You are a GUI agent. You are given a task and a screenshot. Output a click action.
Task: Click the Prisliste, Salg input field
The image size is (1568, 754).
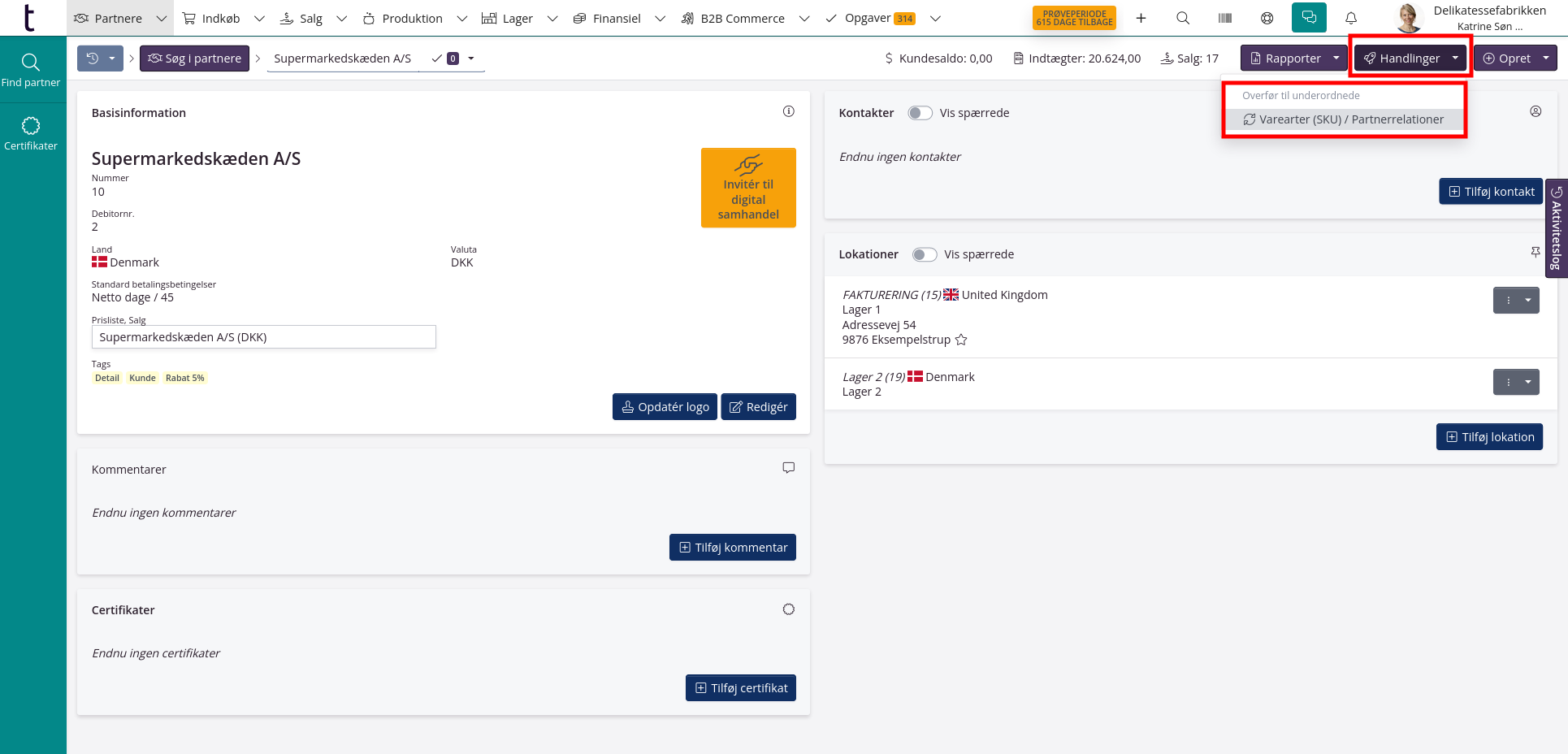[x=263, y=337]
